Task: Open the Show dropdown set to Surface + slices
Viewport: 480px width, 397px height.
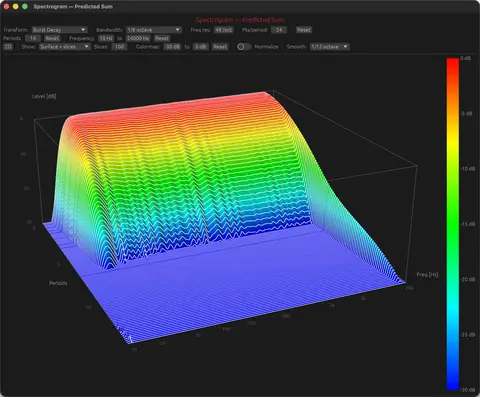Action: pos(64,47)
